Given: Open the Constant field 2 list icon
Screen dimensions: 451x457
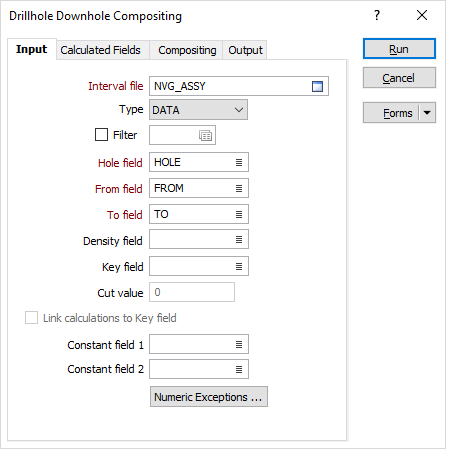Looking at the screenshot, I should click(x=239, y=369).
